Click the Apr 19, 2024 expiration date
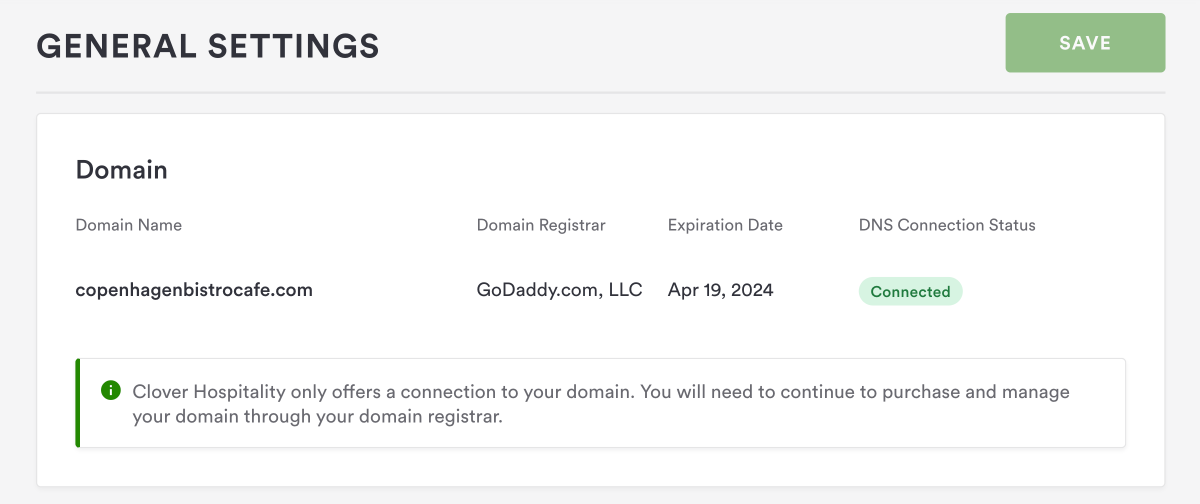Viewport: 1200px width, 504px height. [x=720, y=291]
